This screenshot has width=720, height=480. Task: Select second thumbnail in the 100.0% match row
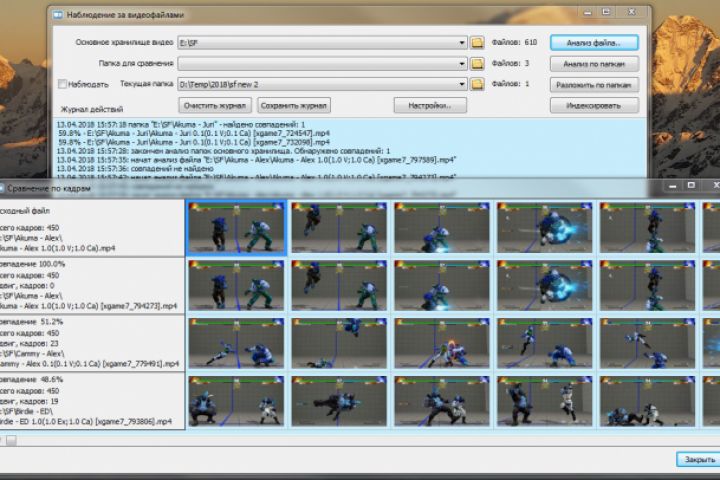(339, 285)
